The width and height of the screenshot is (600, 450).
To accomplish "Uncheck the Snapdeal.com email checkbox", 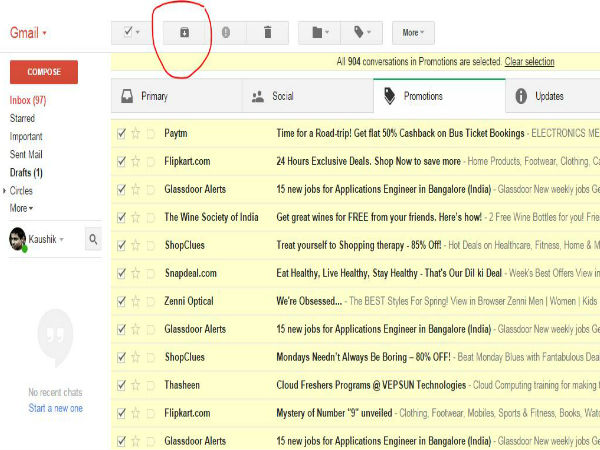I will [121, 273].
